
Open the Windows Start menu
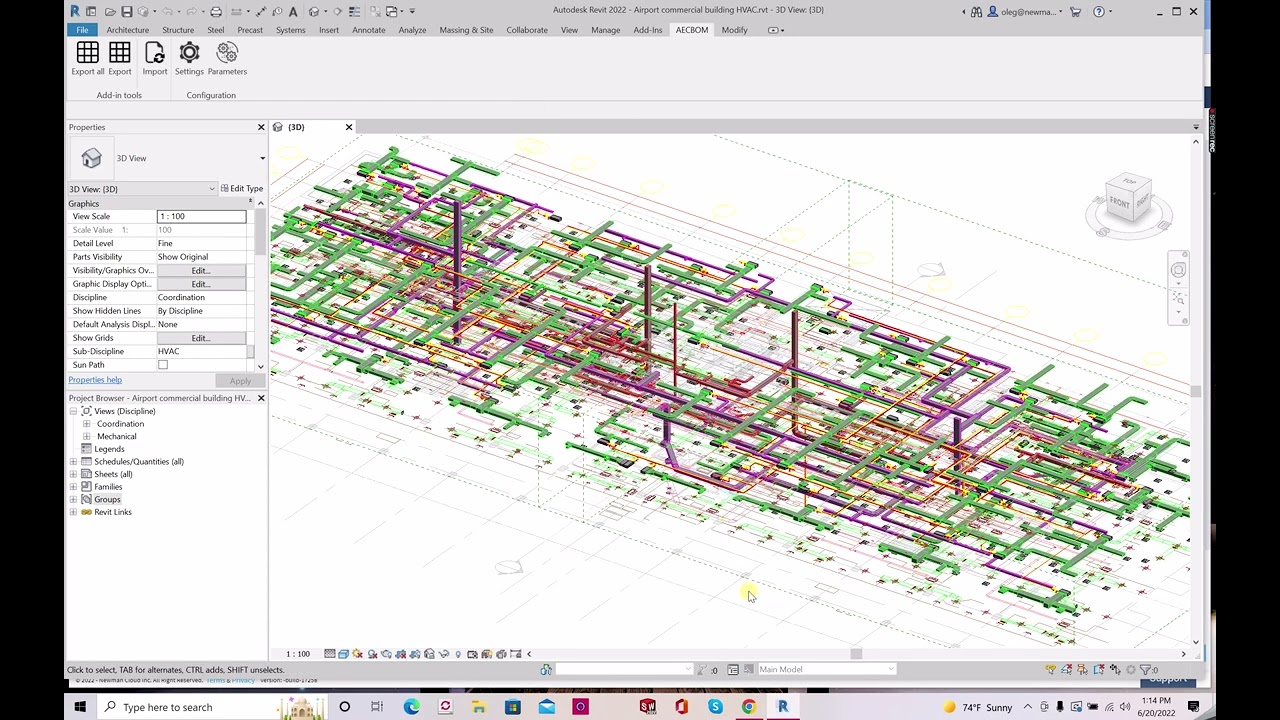click(80, 707)
